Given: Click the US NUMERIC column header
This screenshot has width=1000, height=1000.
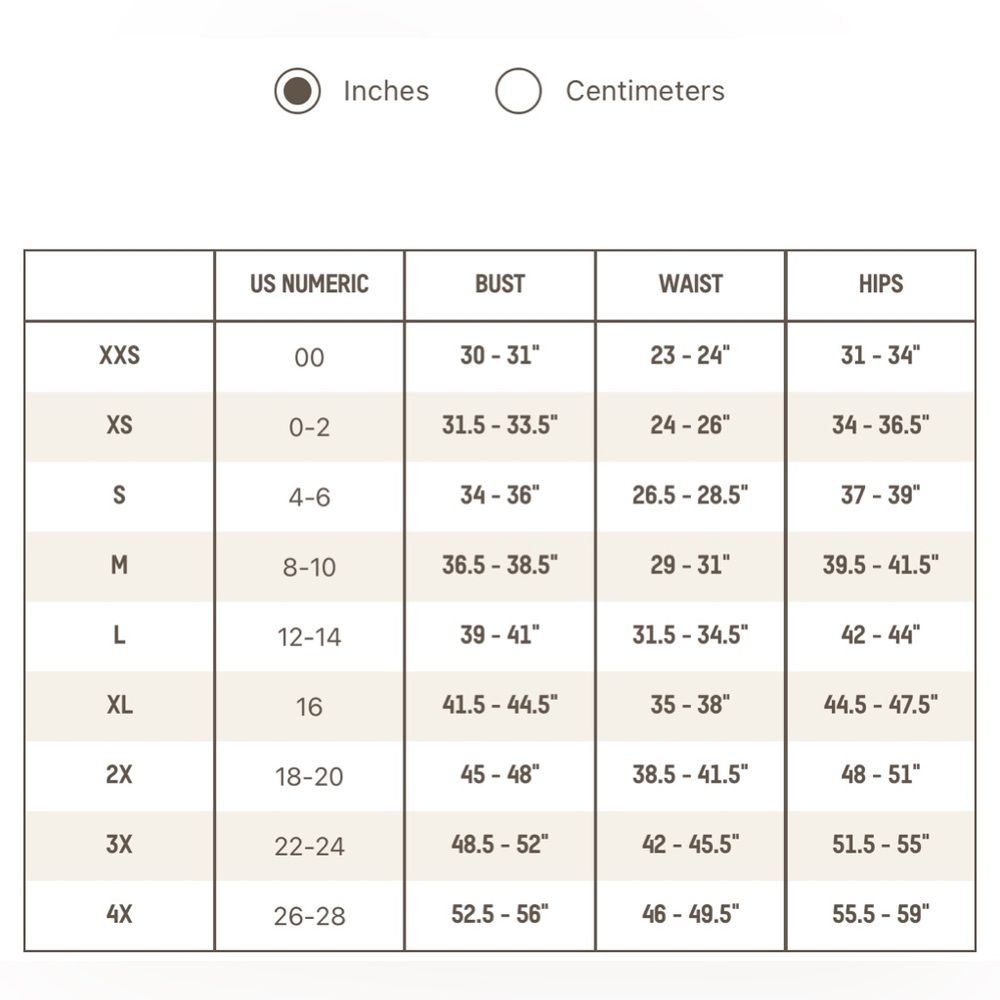Looking at the screenshot, I should coord(309,284).
